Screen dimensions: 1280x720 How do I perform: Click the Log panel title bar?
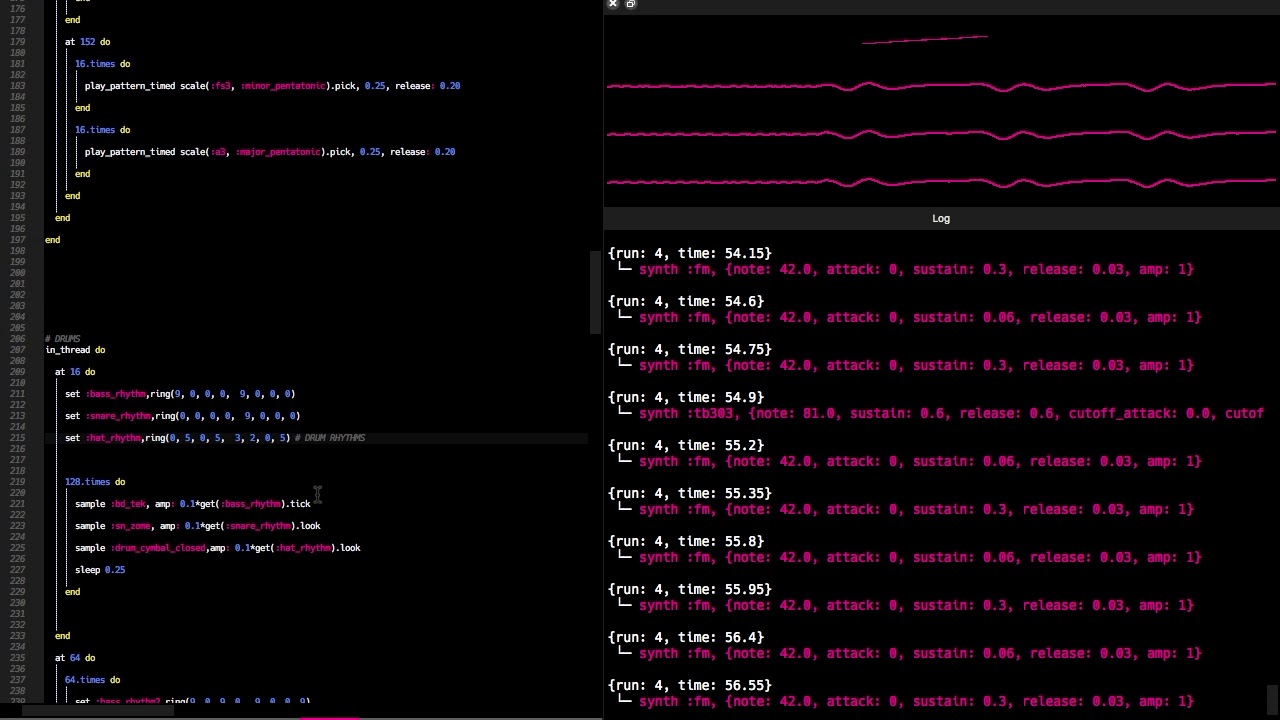[941, 218]
